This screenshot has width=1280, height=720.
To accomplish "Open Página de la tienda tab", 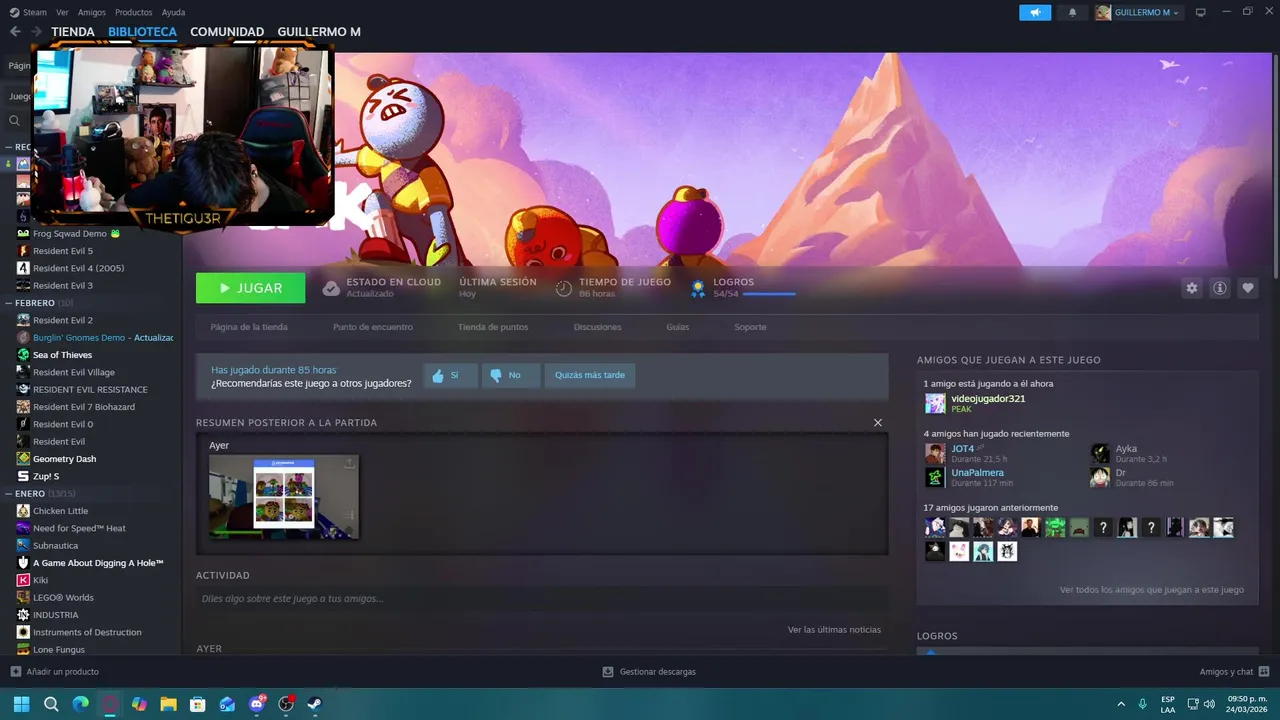I will pyautogui.click(x=249, y=327).
